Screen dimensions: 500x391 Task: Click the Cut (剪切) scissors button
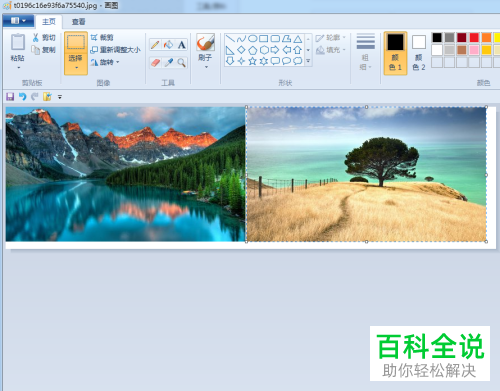44,38
